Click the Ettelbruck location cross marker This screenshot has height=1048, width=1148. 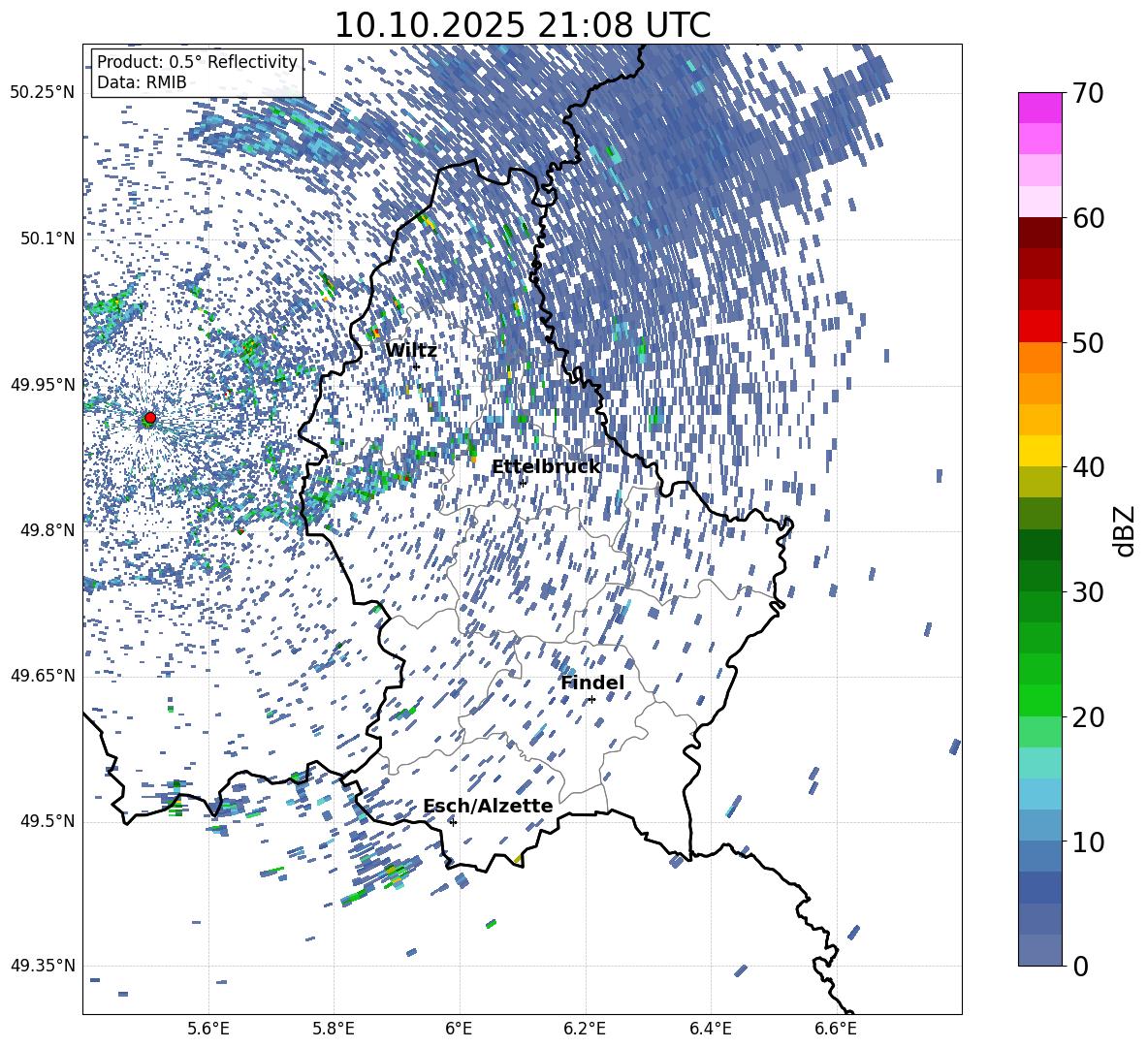pyautogui.click(x=522, y=482)
